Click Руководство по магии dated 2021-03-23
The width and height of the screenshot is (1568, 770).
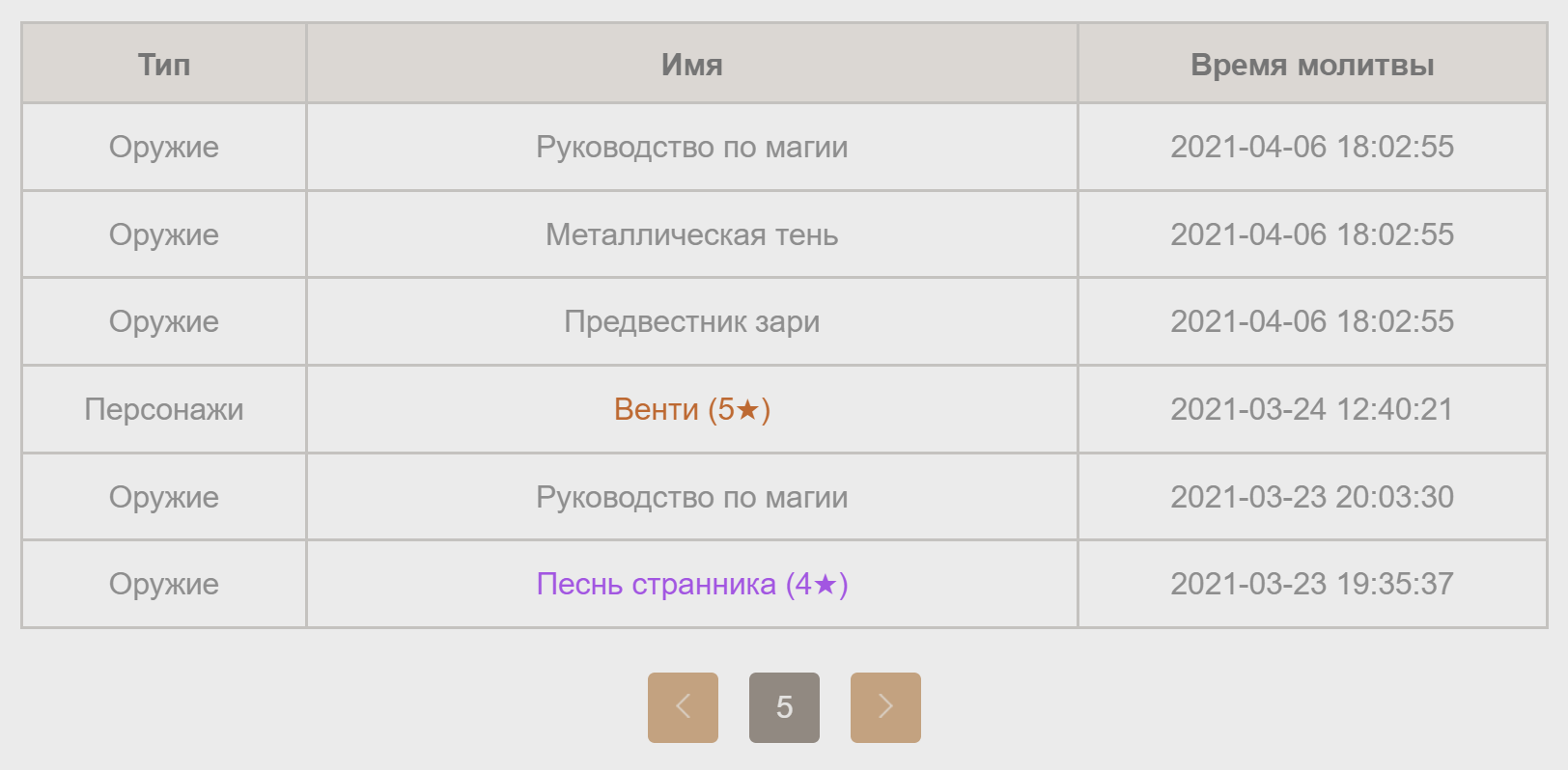[x=691, y=497]
